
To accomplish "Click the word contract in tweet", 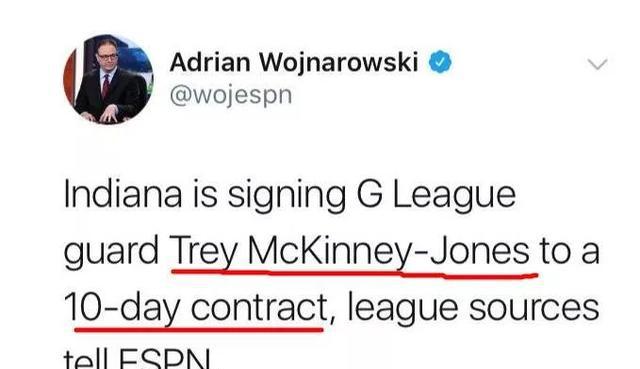I will [259, 308].
